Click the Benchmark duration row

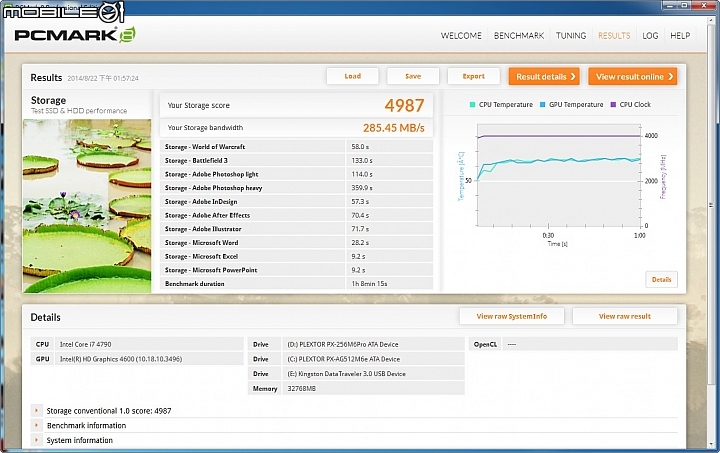[296, 284]
